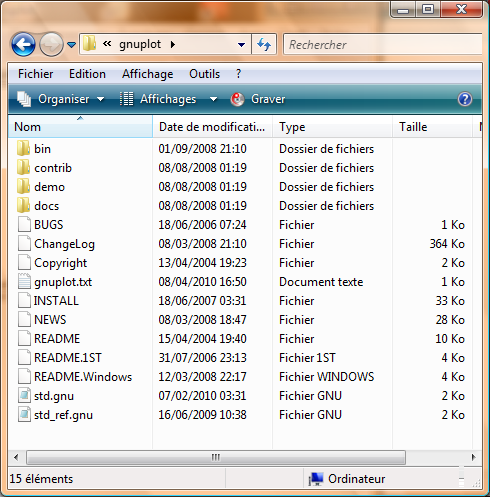
Task: Select the README.1ST file icon
Action: tap(24, 357)
